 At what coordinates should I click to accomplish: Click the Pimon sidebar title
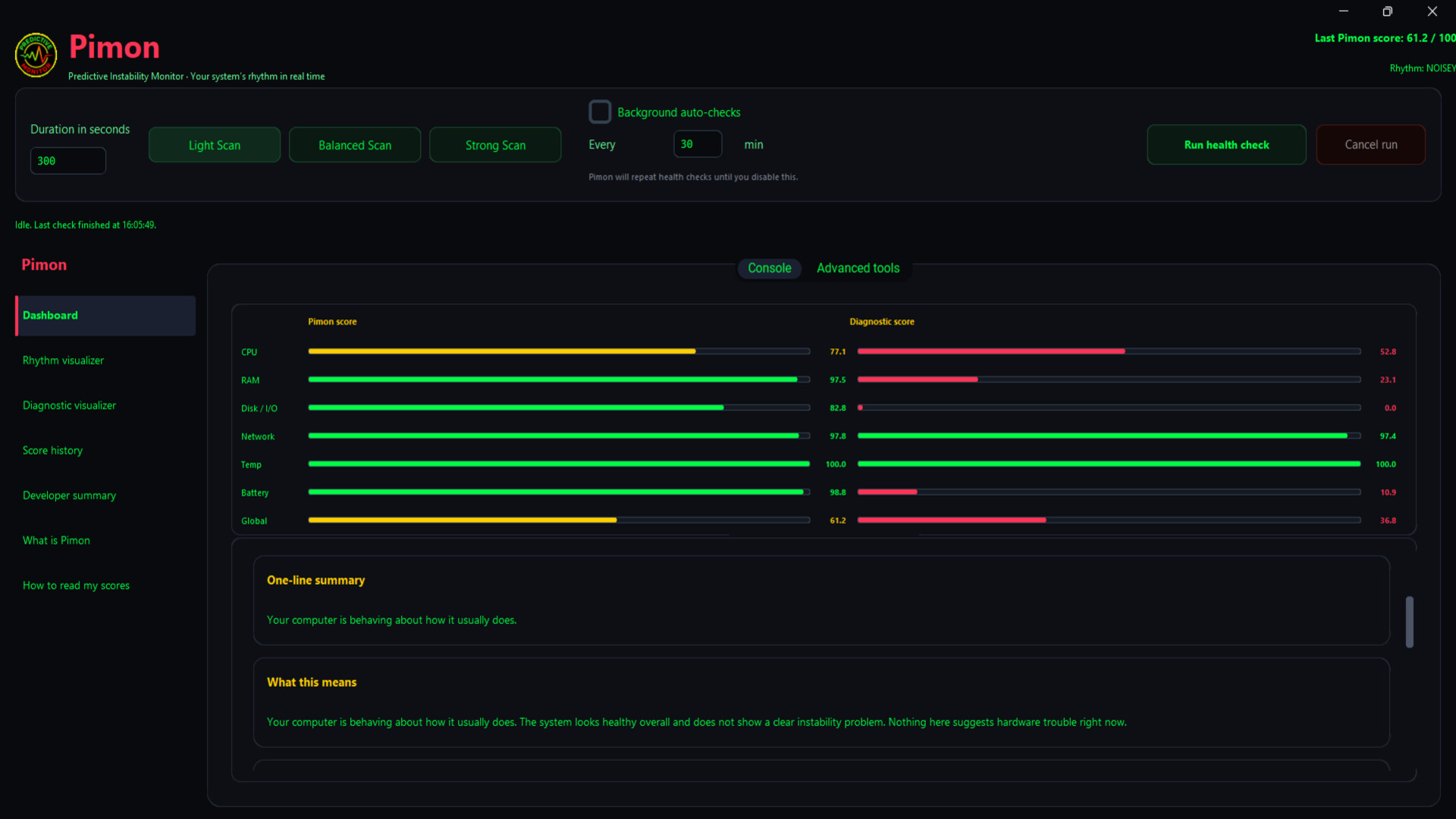(44, 265)
